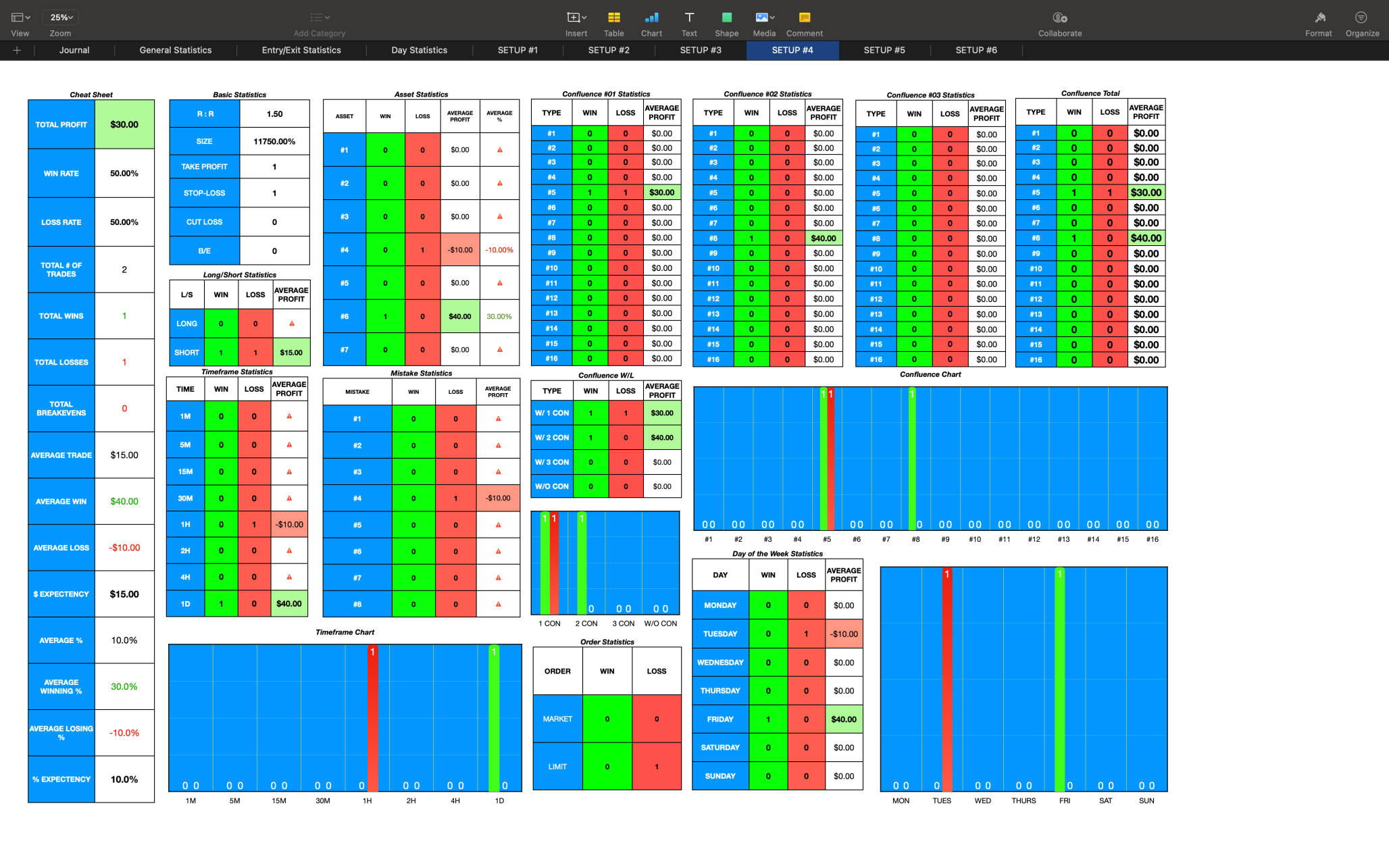Expand the 25% zoom dropdown

(61, 18)
